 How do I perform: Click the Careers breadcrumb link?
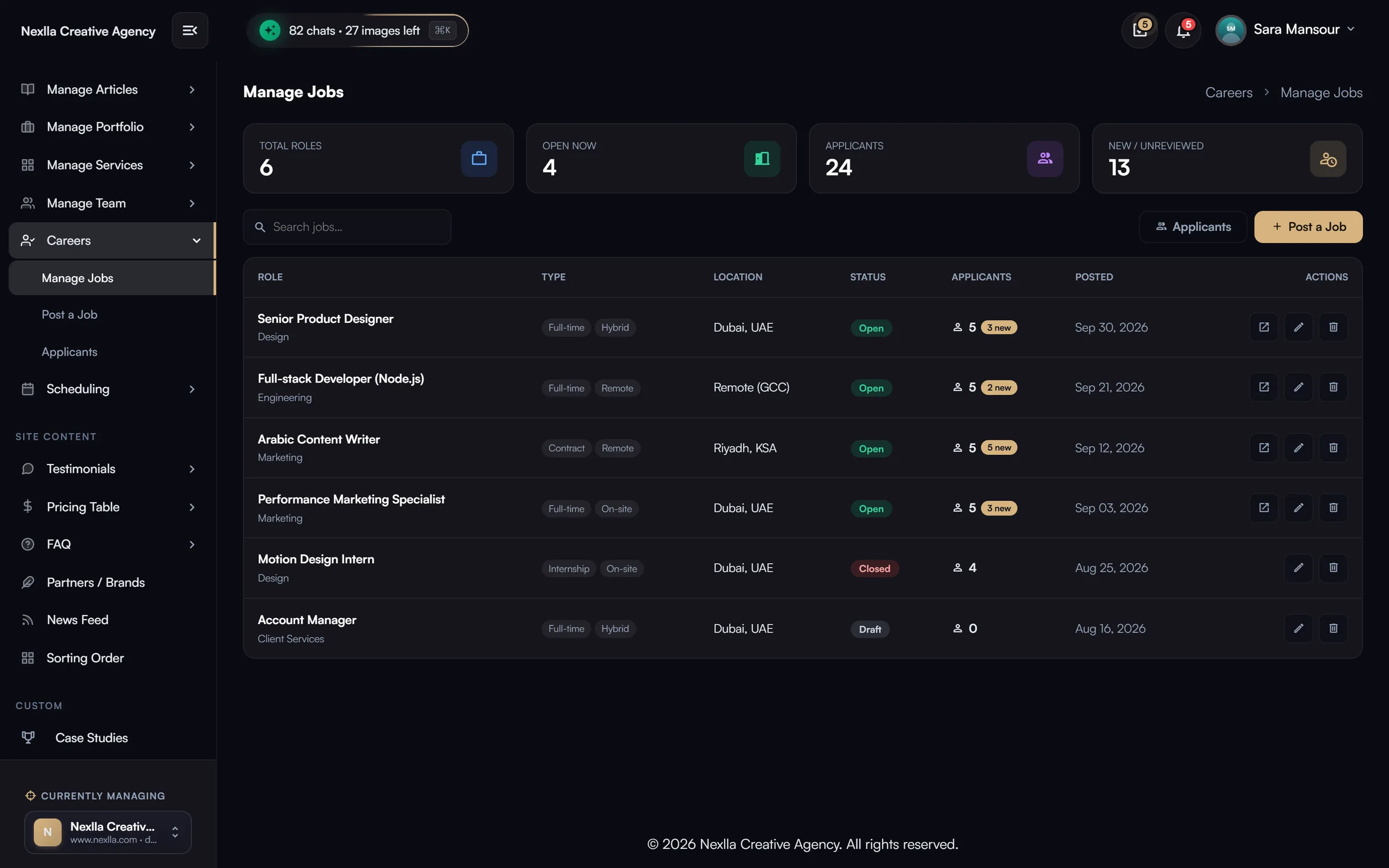point(1229,93)
